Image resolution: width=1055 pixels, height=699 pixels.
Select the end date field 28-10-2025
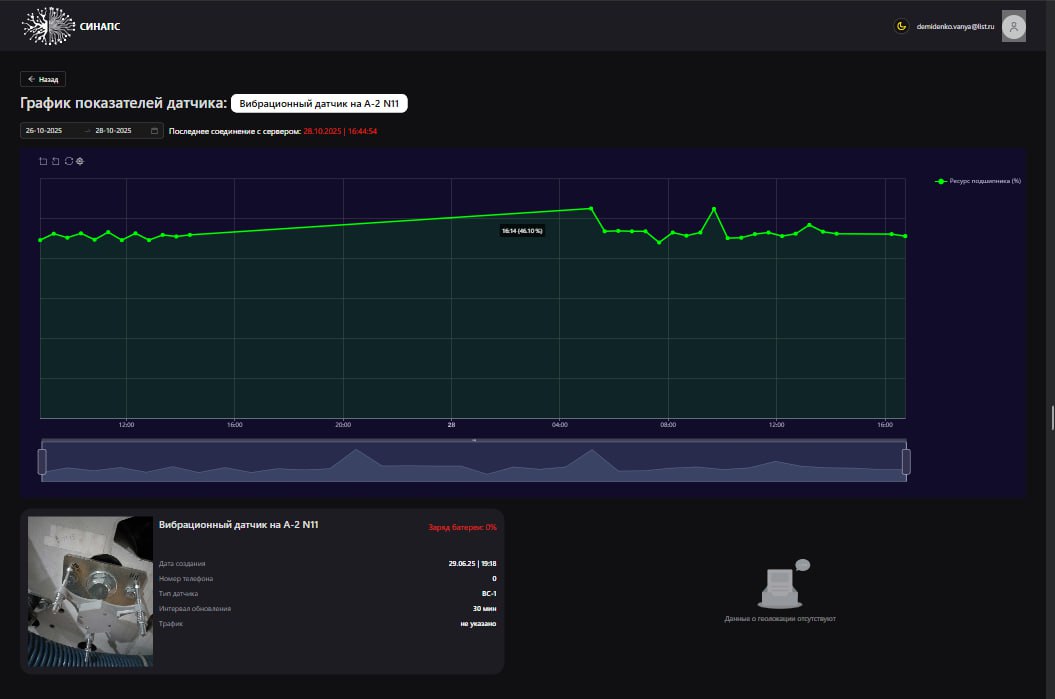(x=113, y=131)
